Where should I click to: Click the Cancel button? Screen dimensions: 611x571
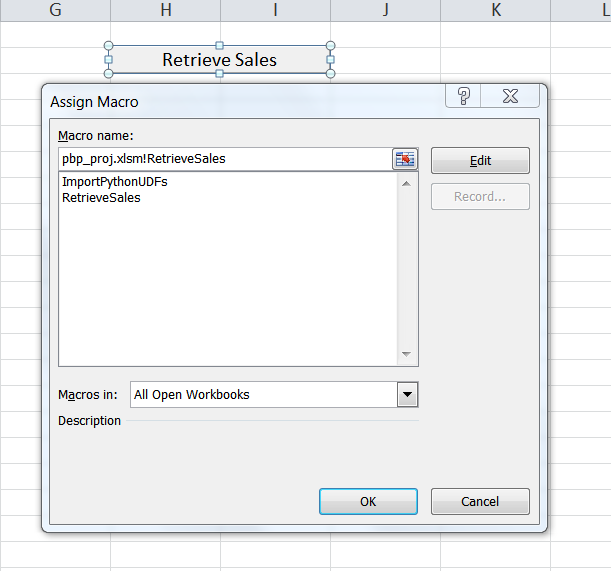[x=480, y=502]
